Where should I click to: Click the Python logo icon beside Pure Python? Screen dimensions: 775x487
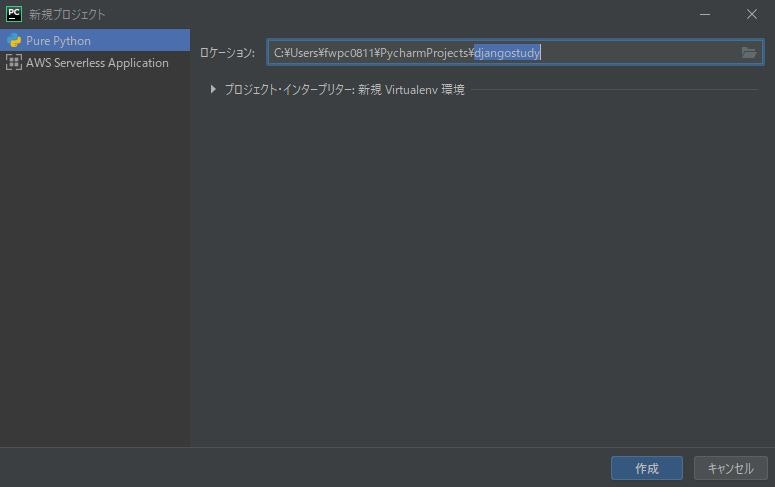(14, 41)
